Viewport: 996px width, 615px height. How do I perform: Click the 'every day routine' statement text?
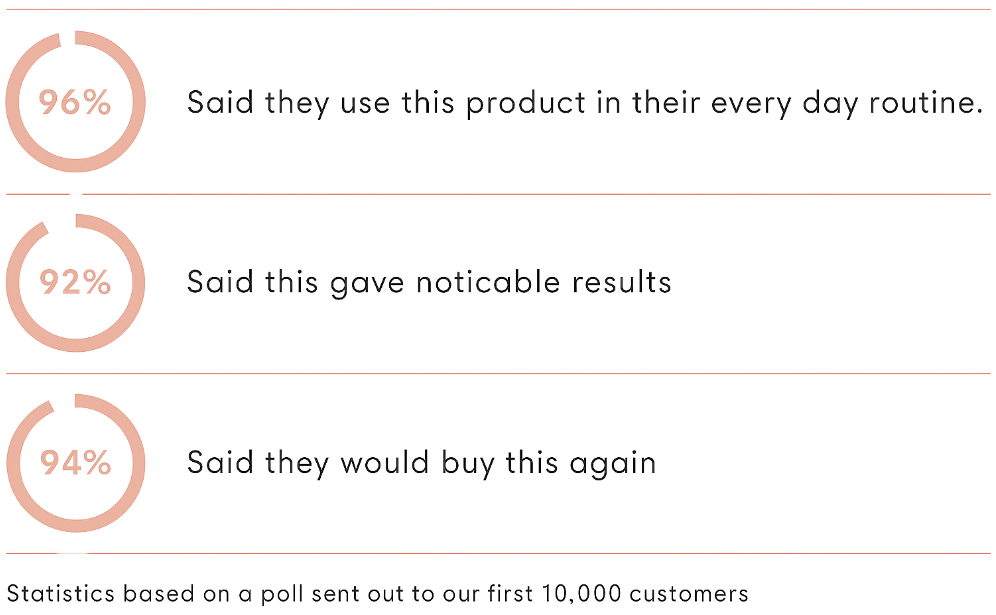pyautogui.click(x=585, y=104)
